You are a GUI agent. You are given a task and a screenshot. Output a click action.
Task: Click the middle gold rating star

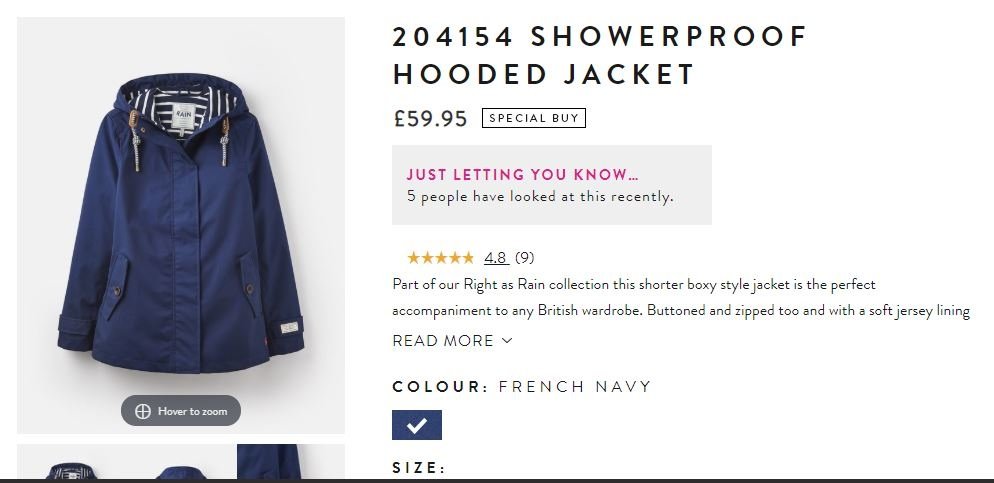click(441, 258)
